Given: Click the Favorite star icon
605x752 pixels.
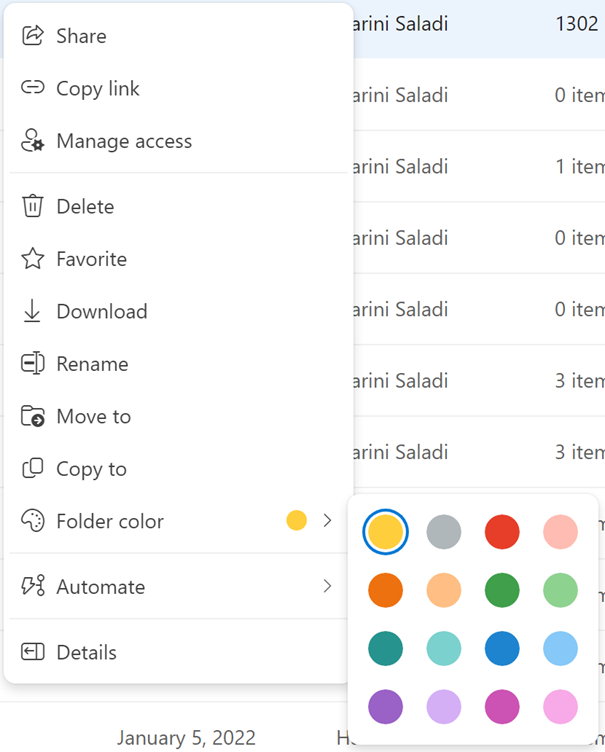Looking at the screenshot, I should pos(33,259).
